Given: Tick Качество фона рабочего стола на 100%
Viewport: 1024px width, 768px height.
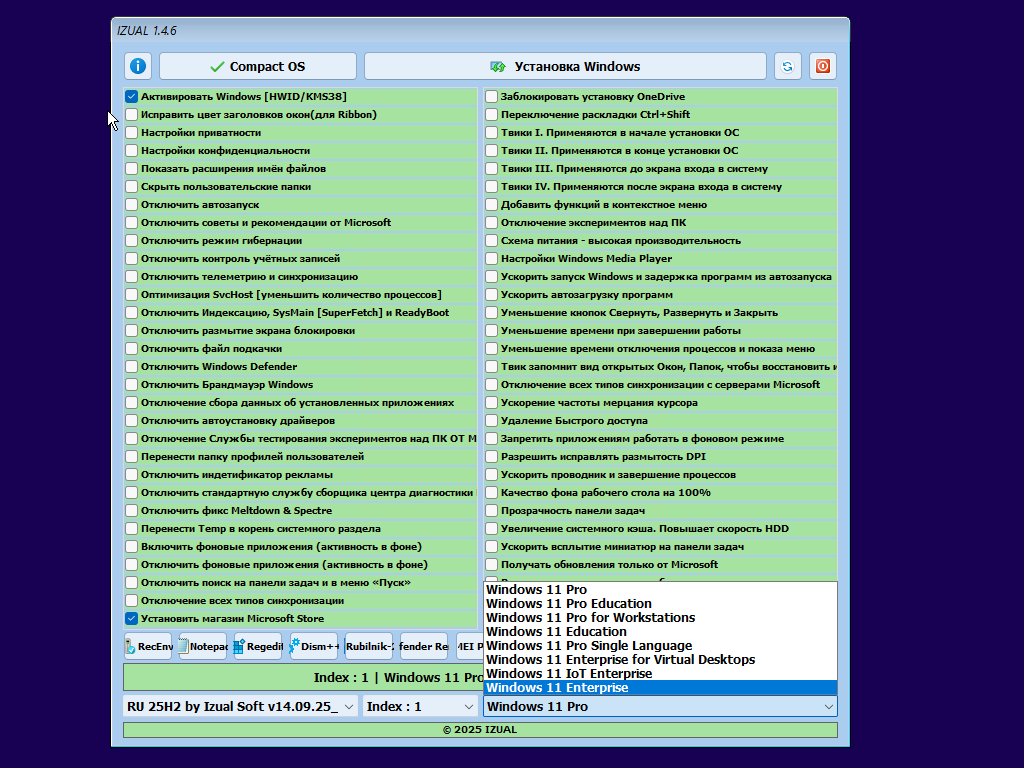Looking at the screenshot, I should click(x=492, y=492).
